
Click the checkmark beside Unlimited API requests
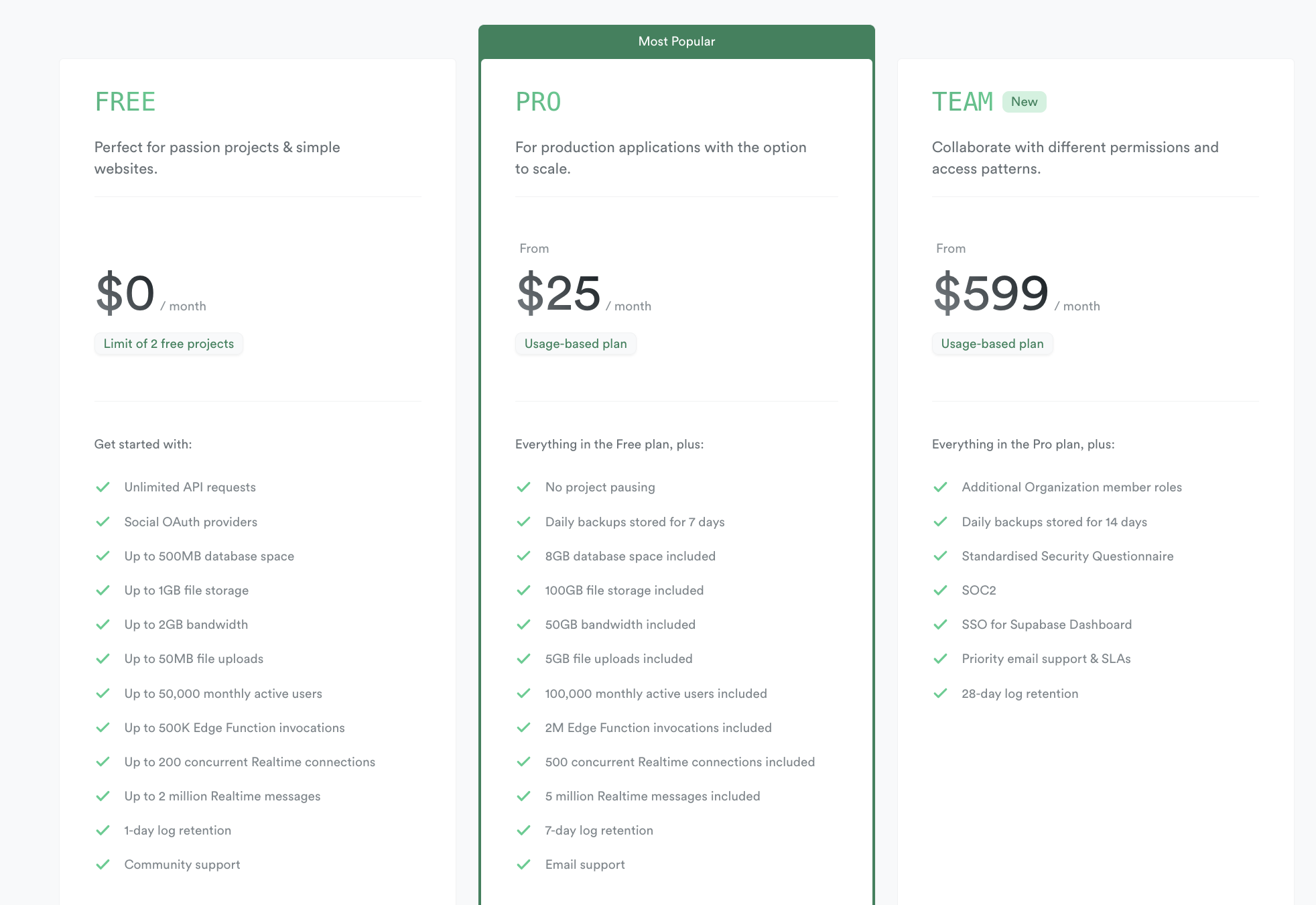[x=104, y=487]
